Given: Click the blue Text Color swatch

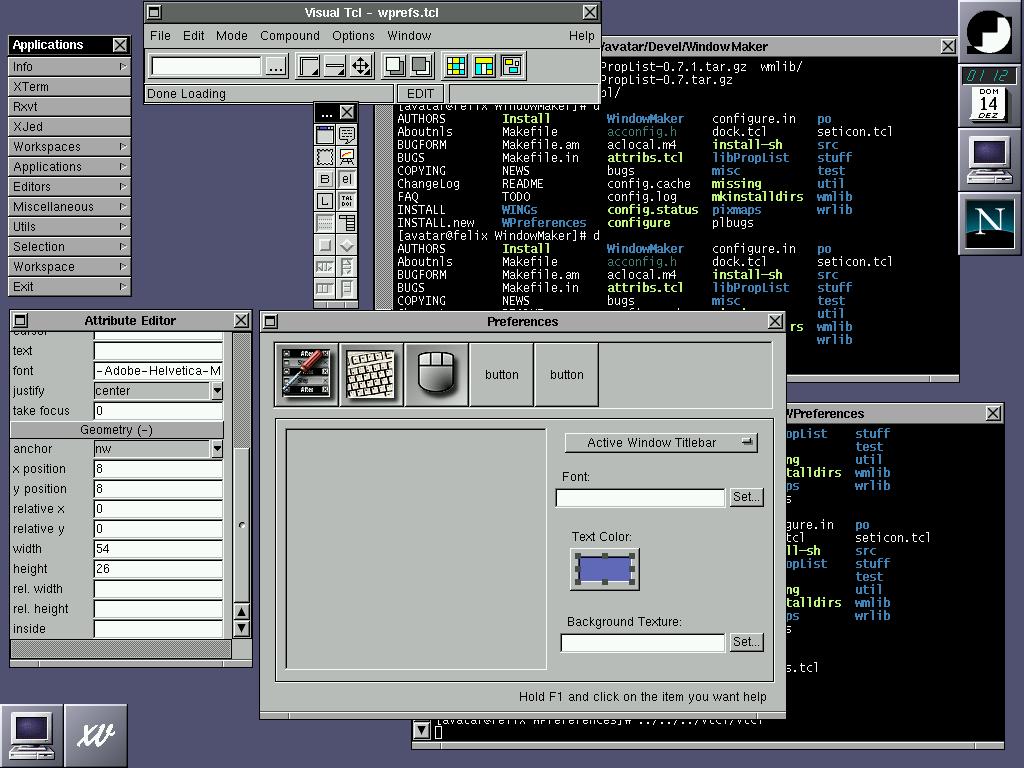Looking at the screenshot, I should click(x=605, y=569).
